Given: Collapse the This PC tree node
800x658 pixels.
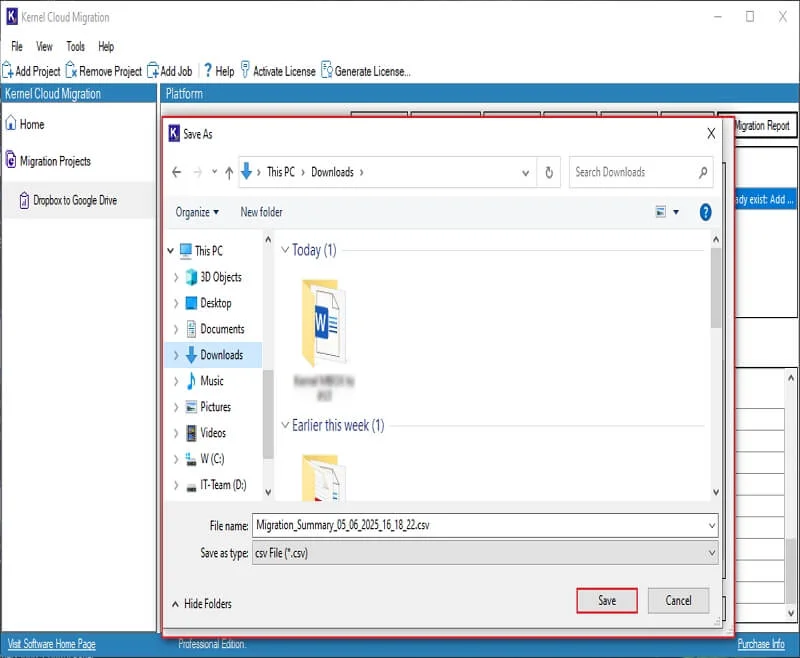Looking at the screenshot, I should [170, 250].
